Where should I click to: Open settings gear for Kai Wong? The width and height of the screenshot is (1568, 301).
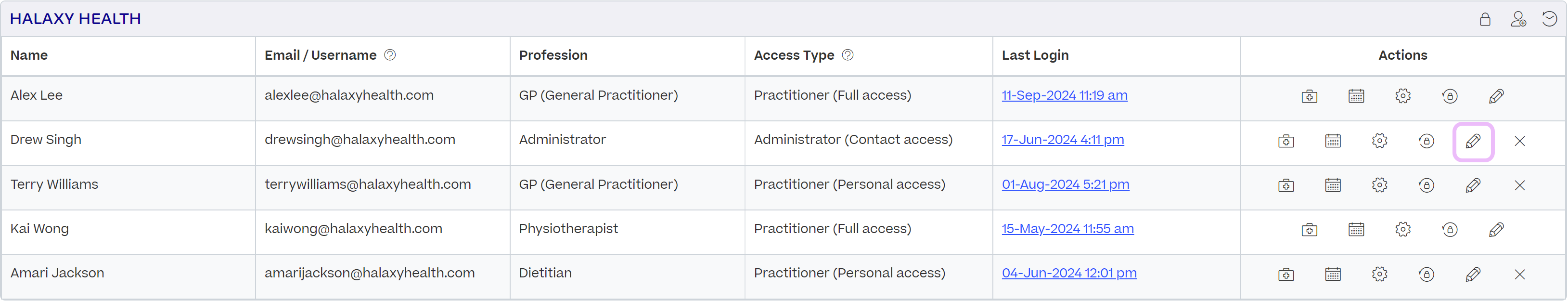point(1403,229)
